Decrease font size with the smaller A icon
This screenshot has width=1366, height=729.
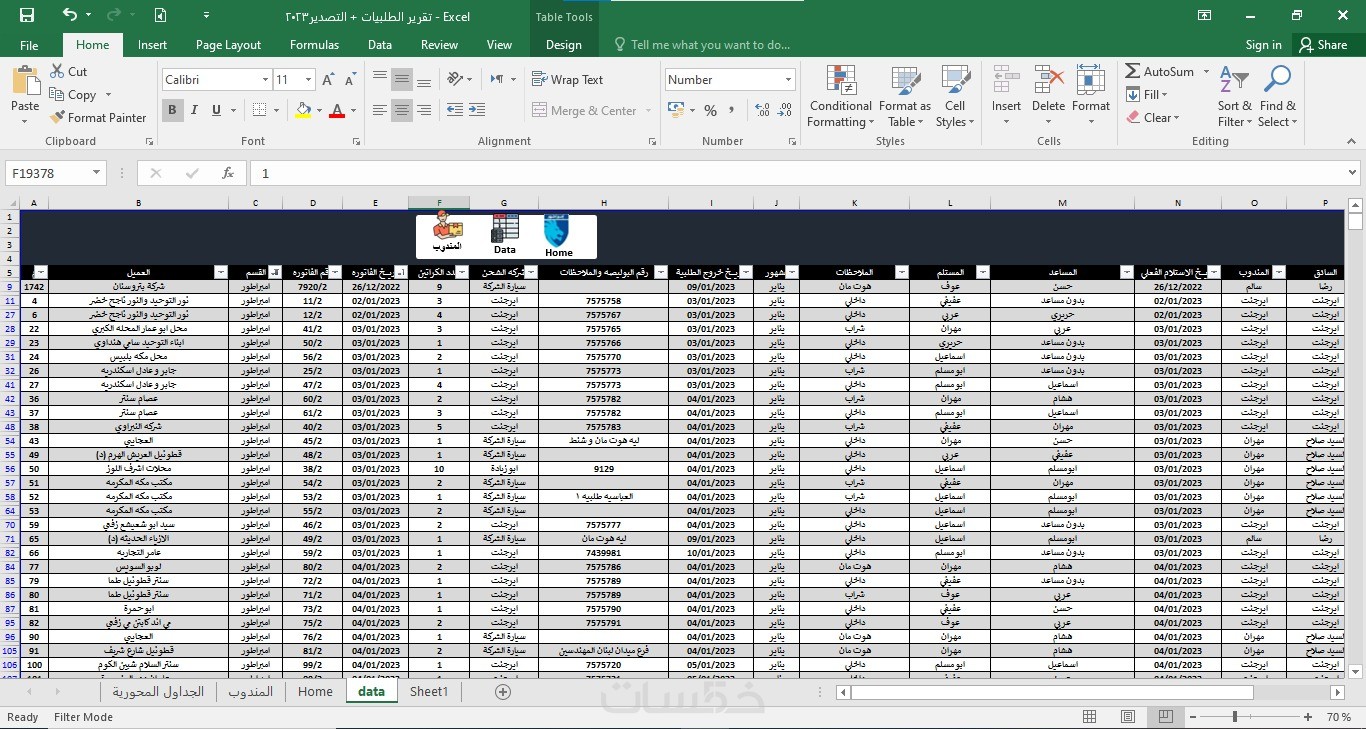point(351,80)
